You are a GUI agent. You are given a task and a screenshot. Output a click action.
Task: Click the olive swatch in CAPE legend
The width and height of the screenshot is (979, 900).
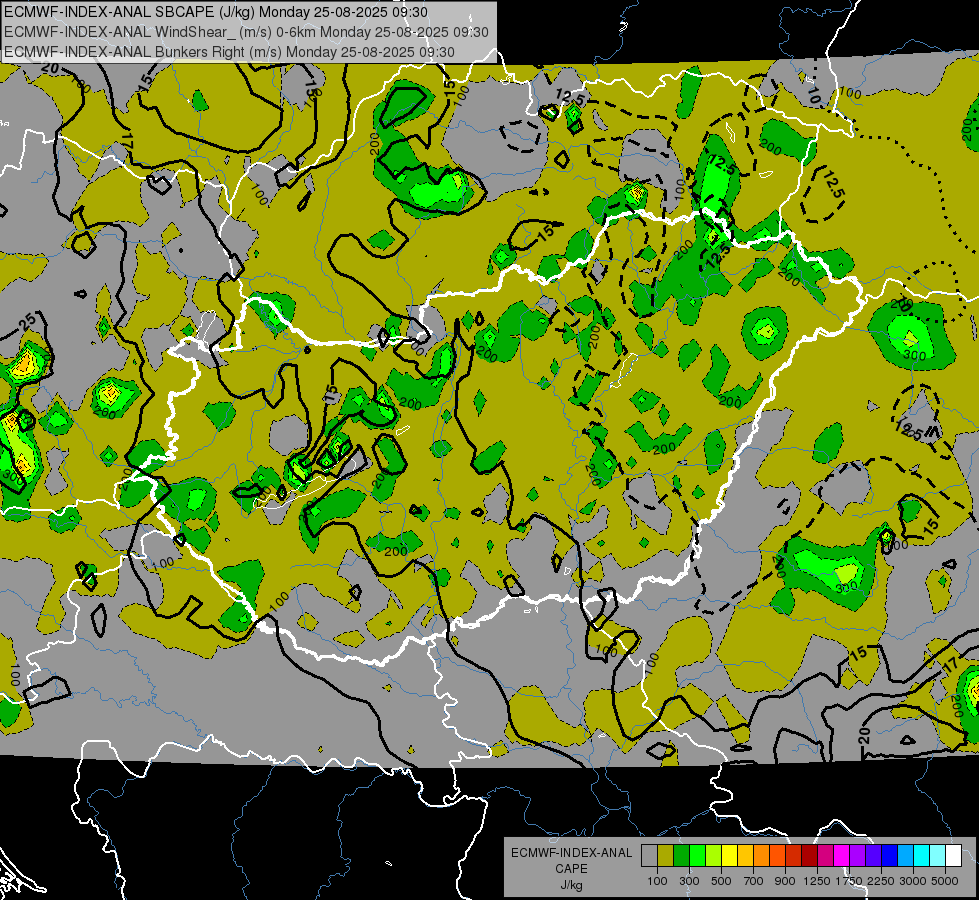coord(666,856)
